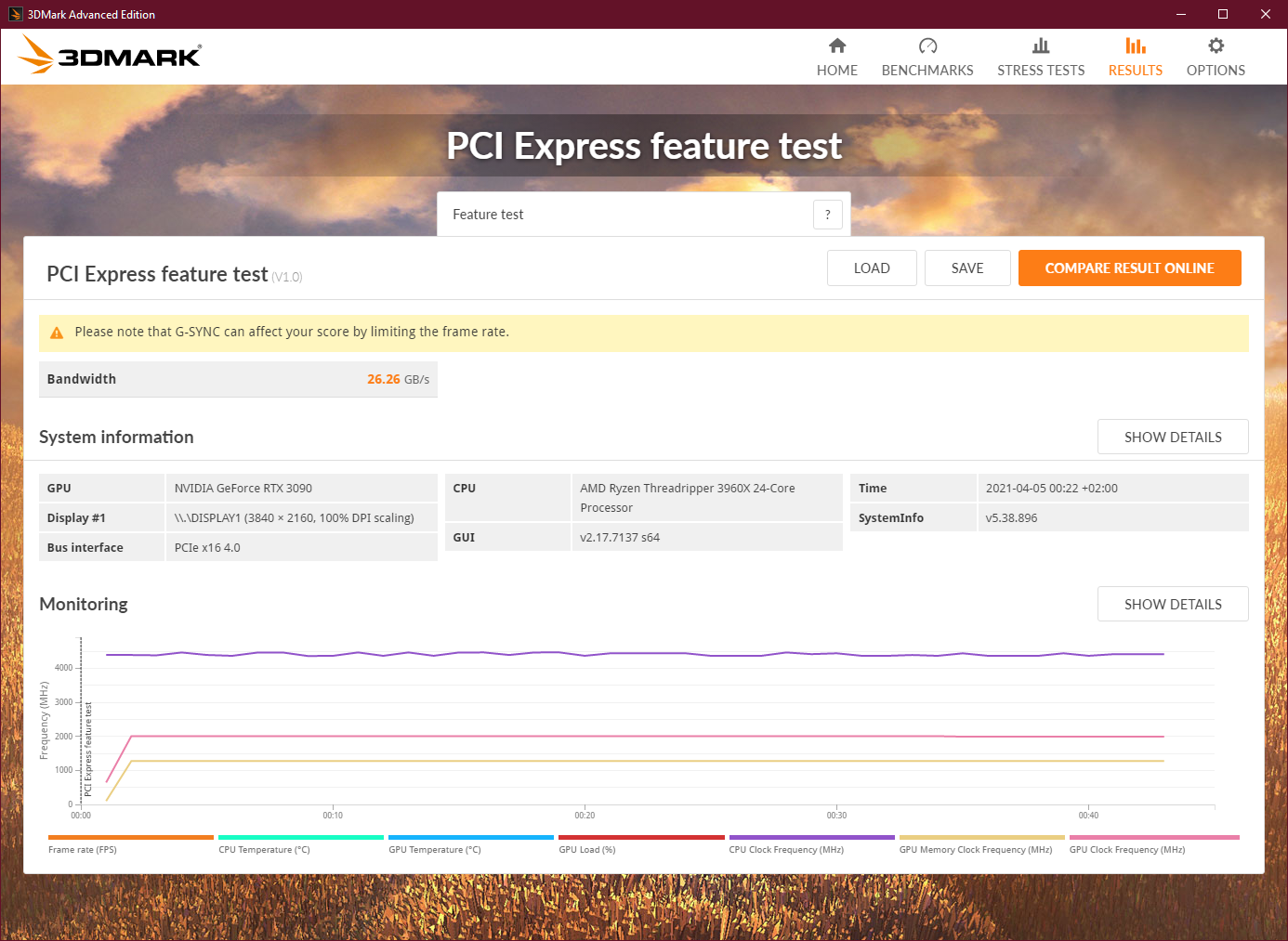
Task: Select the Display #1 resolution value
Action: tap(295, 518)
